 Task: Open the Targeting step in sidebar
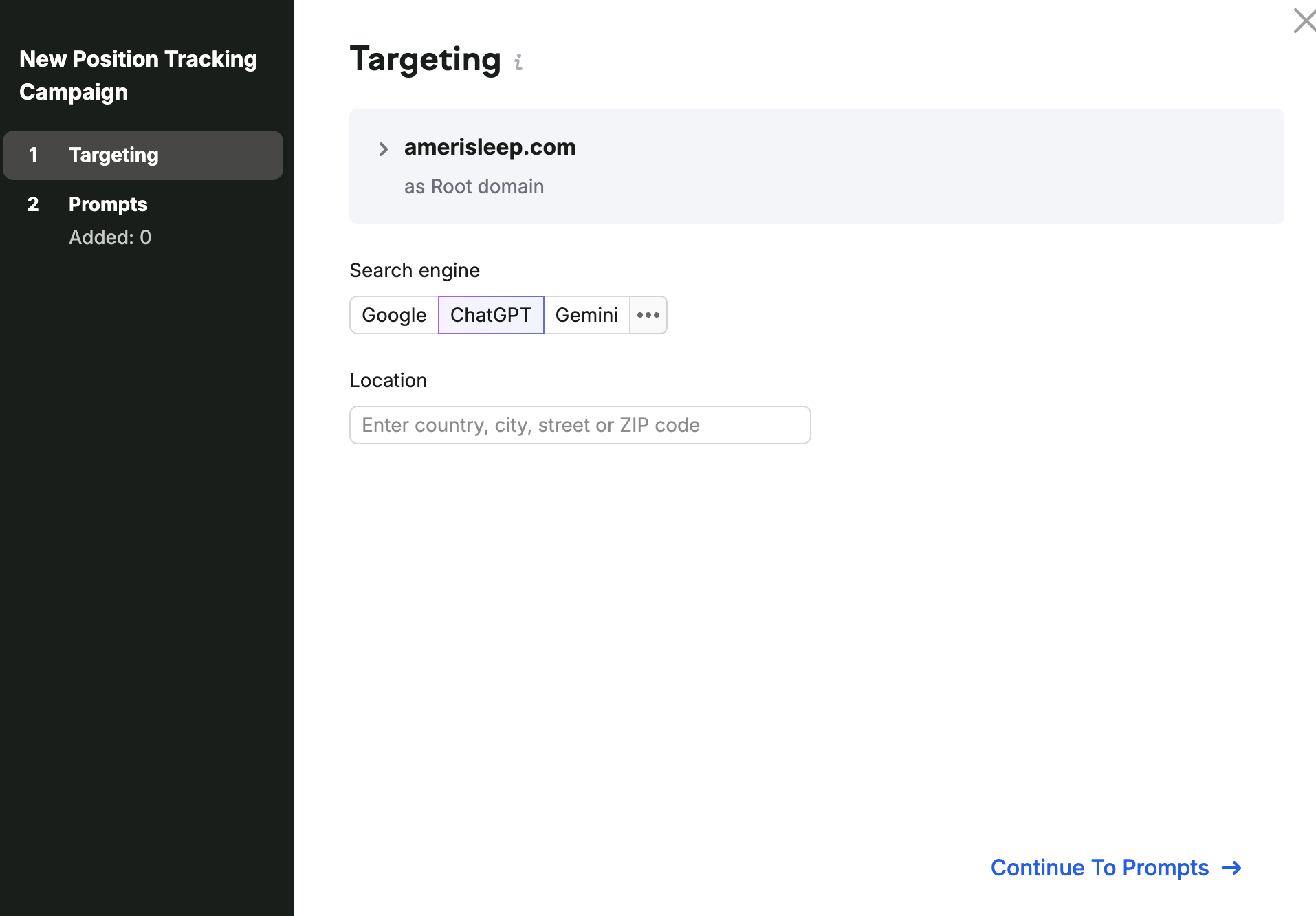(x=143, y=155)
